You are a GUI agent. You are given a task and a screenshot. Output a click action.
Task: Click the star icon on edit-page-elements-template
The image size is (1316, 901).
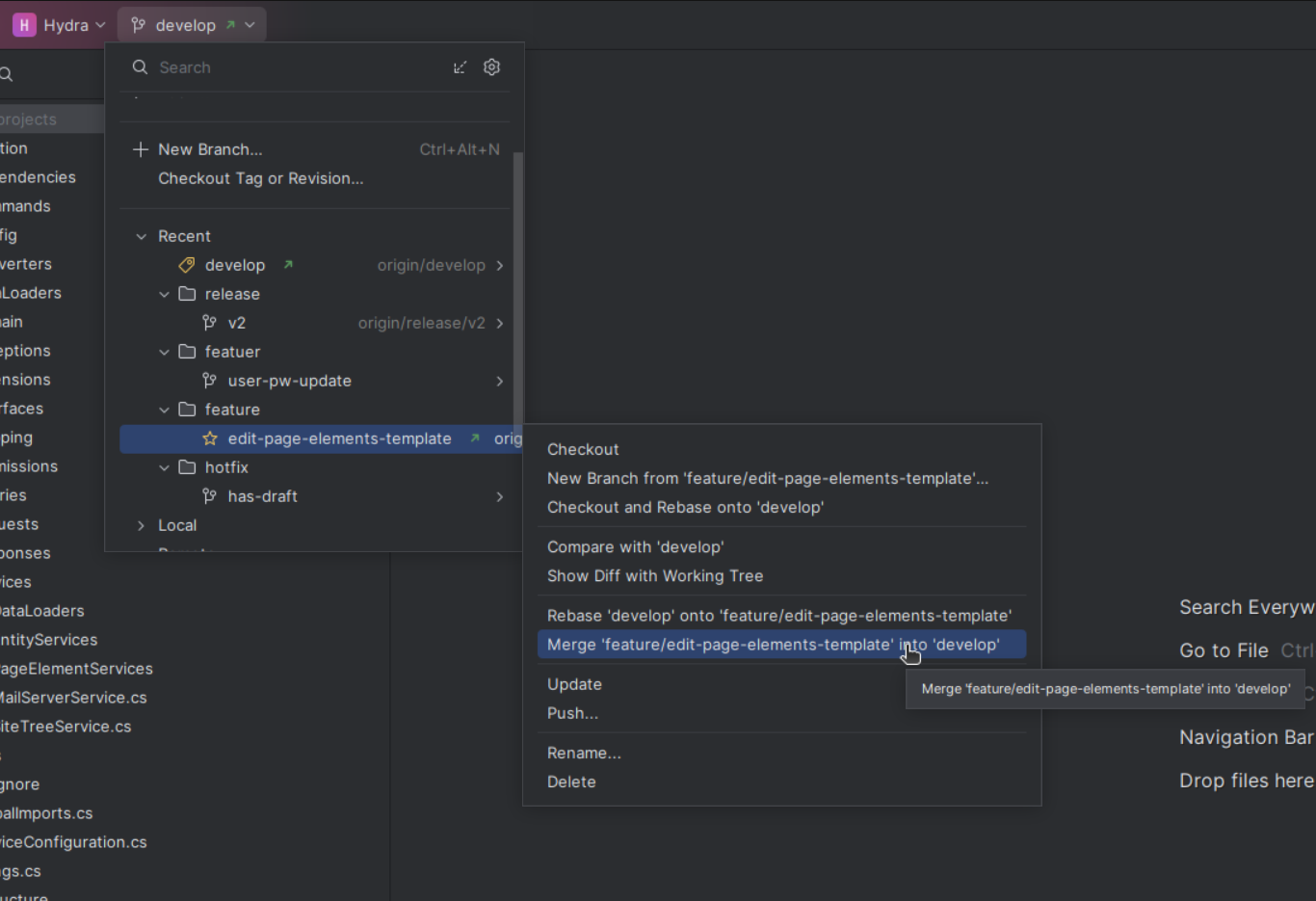coord(210,438)
